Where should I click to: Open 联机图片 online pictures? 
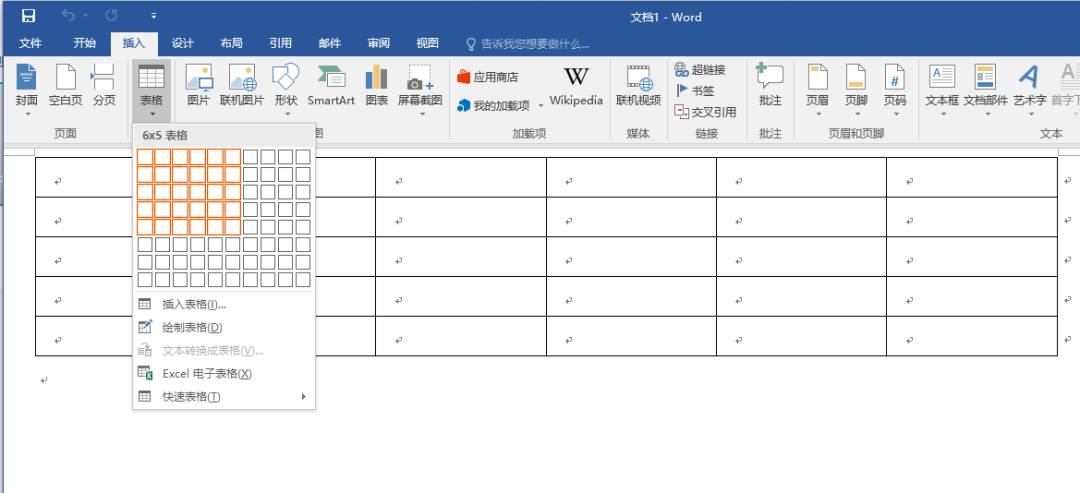point(242,78)
